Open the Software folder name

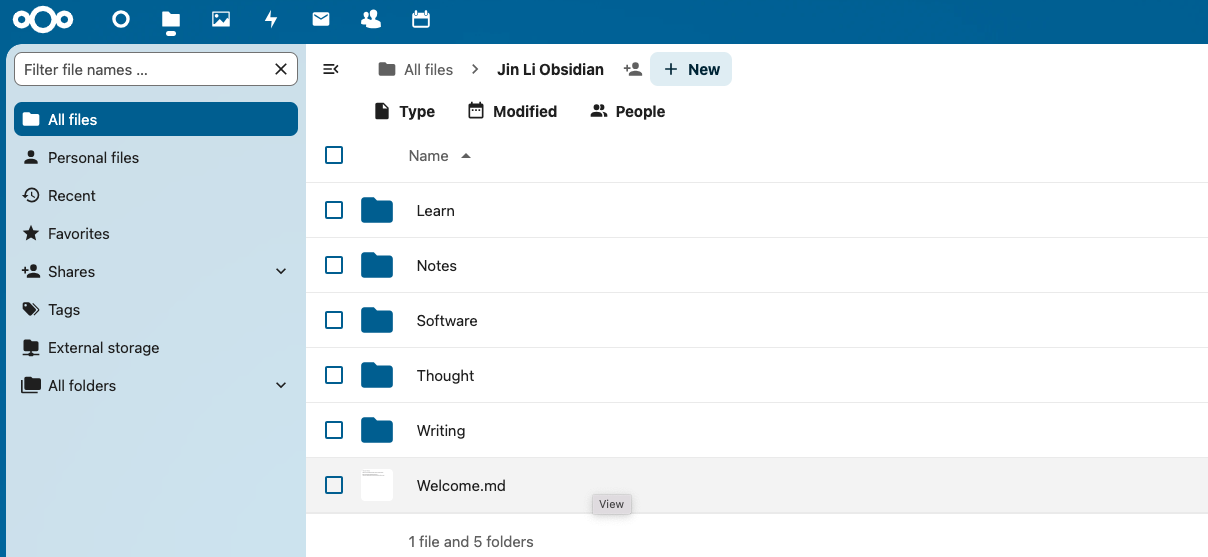pos(447,321)
